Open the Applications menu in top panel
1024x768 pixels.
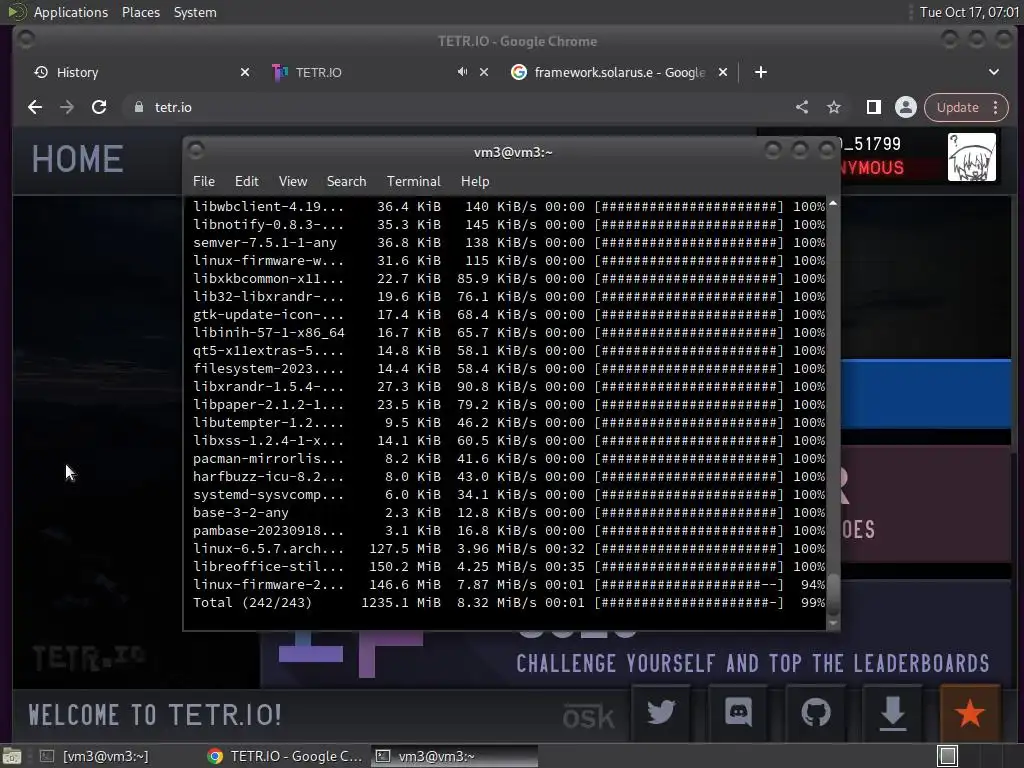[x=71, y=12]
